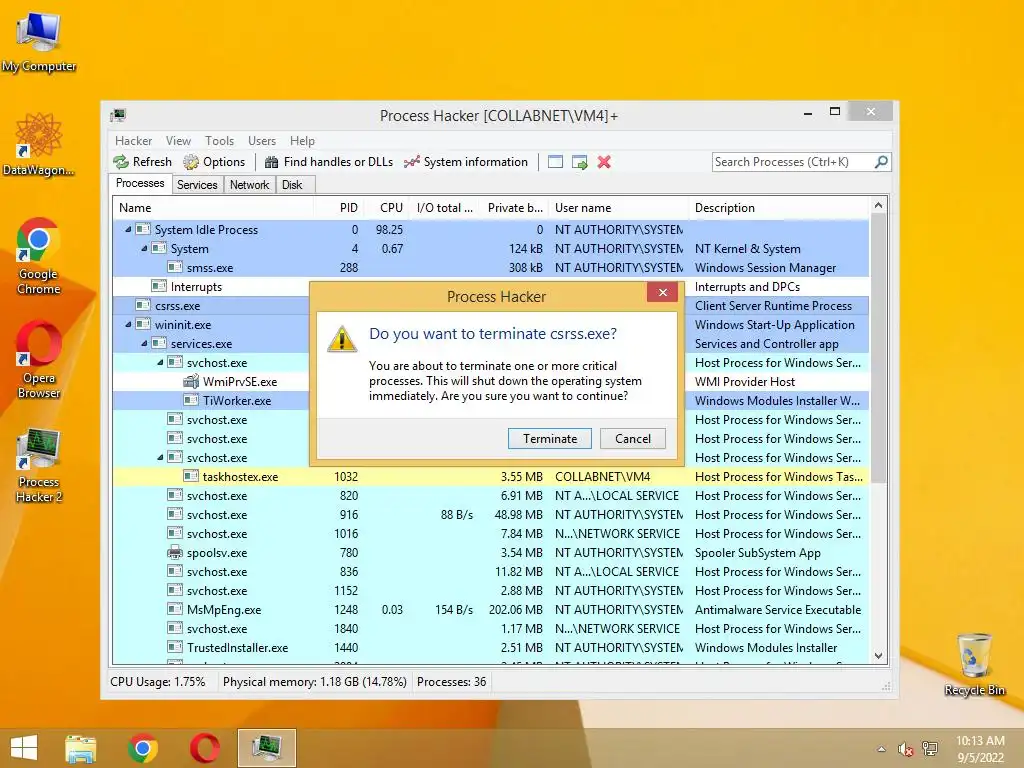This screenshot has width=1024, height=768.
Task: Collapse the System process node
Action: [x=144, y=248]
